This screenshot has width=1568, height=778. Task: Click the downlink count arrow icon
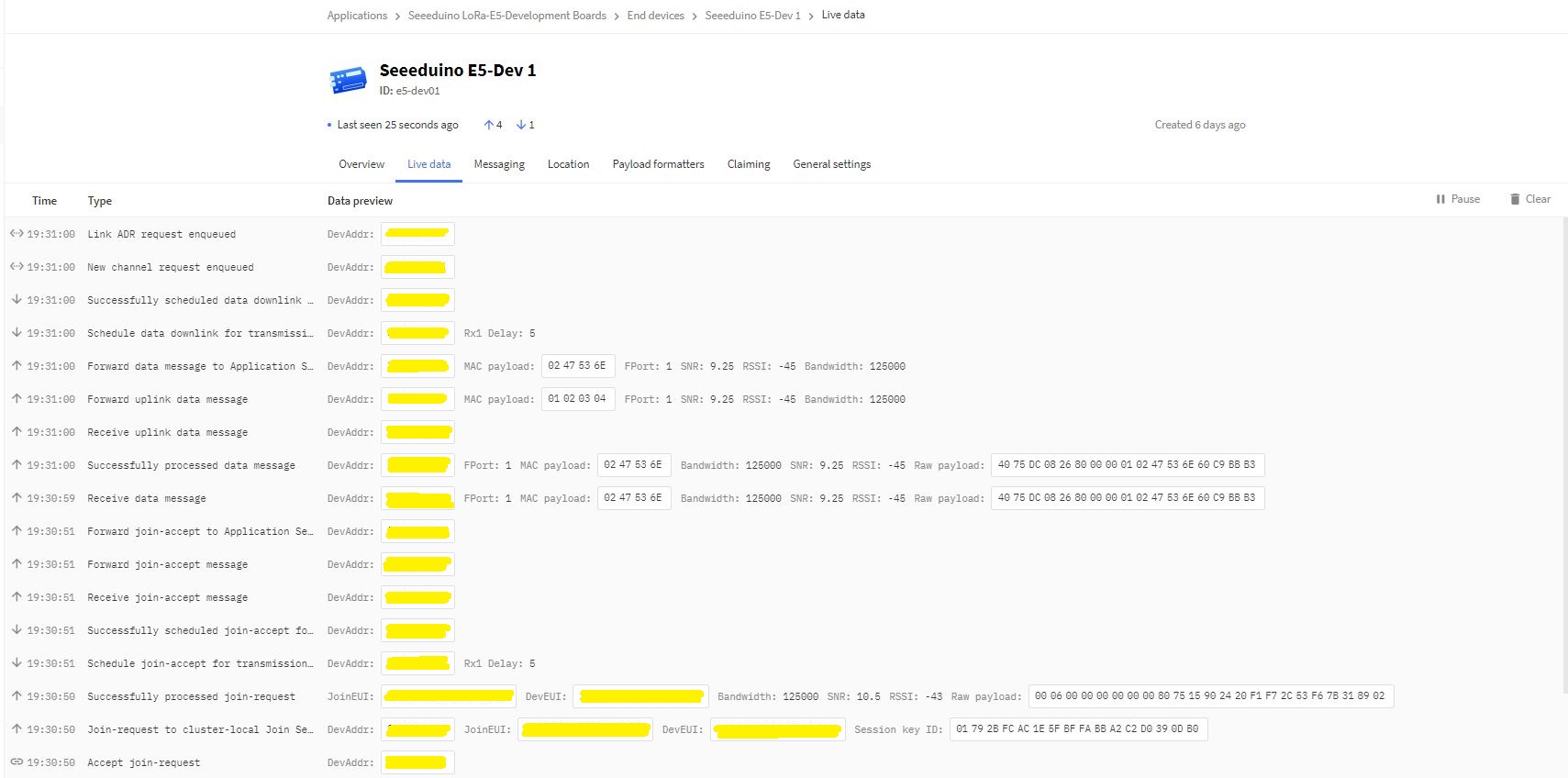point(521,125)
